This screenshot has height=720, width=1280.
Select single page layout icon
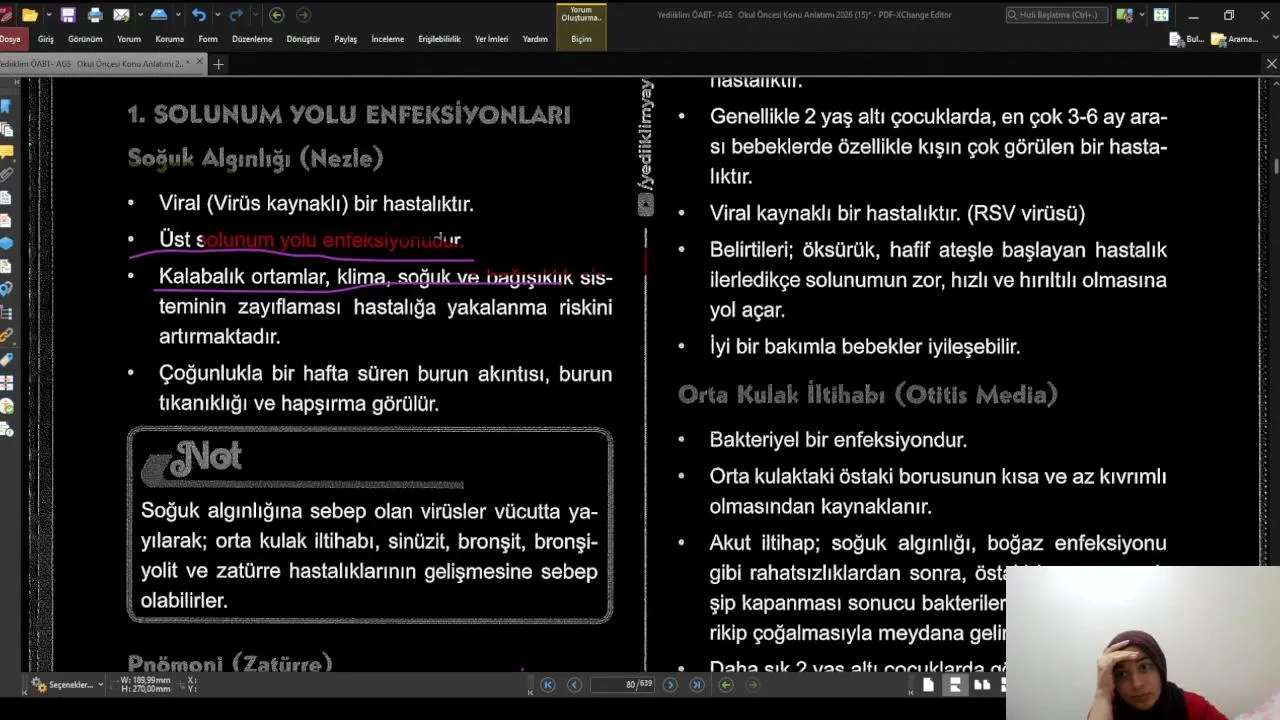point(929,685)
